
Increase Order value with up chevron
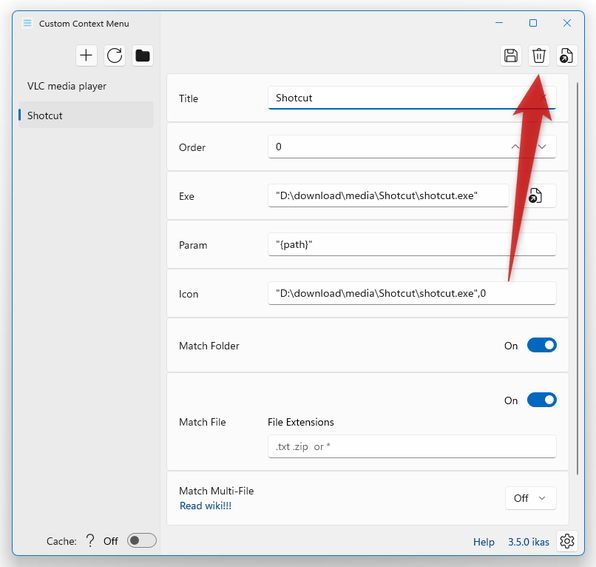(515, 146)
